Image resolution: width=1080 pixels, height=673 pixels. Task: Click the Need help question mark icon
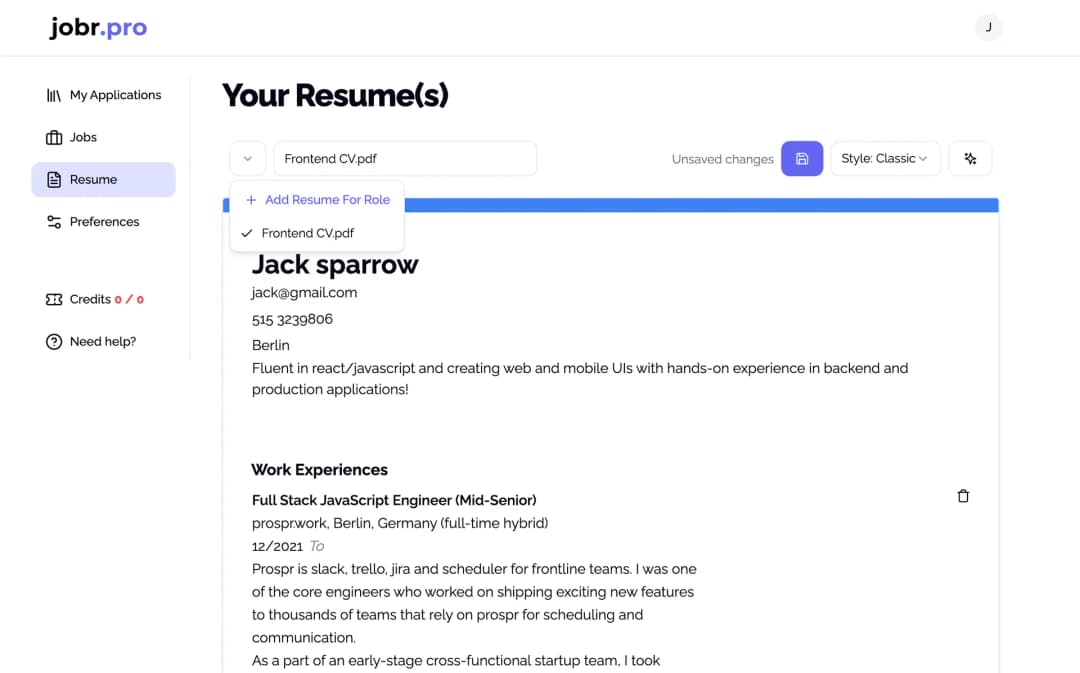(x=53, y=341)
